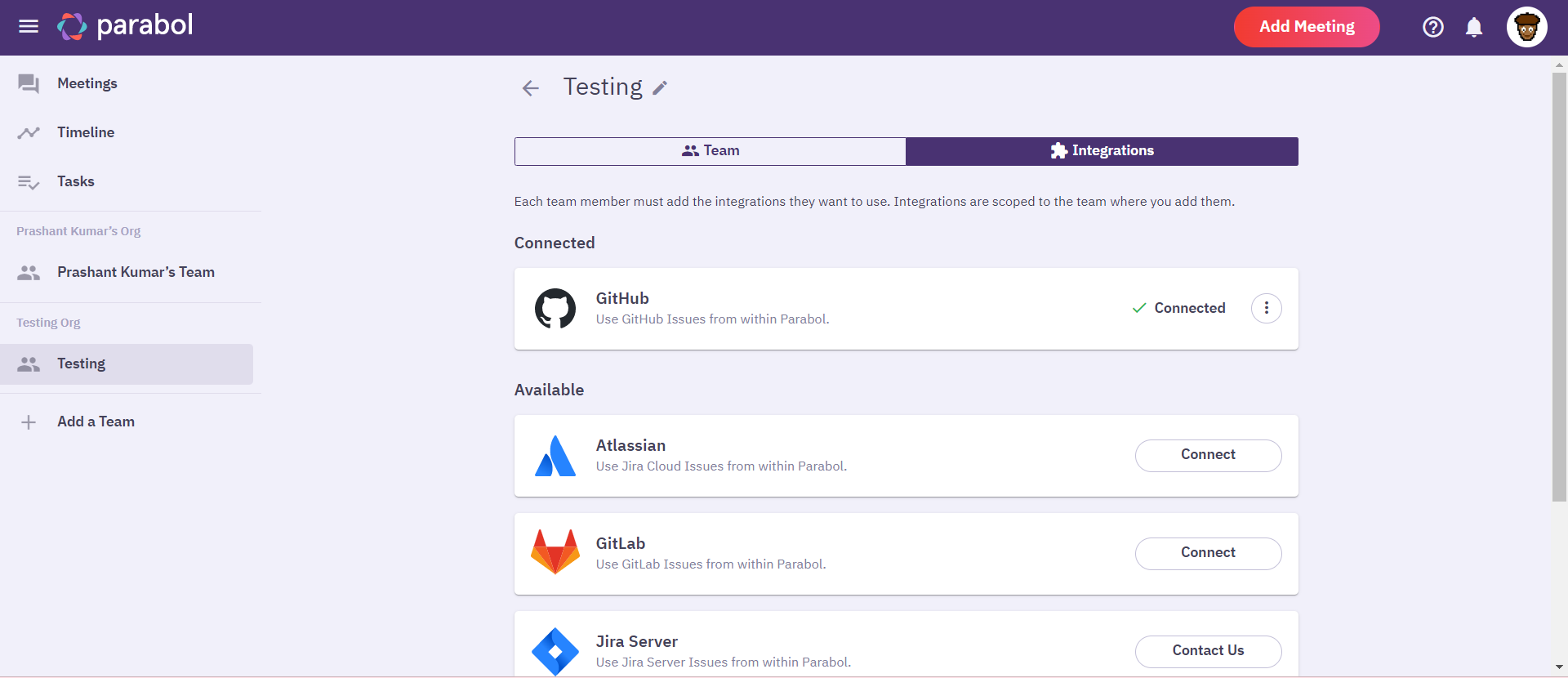Edit the Testing team name pencil
The image size is (1568, 678).
[660, 88]
